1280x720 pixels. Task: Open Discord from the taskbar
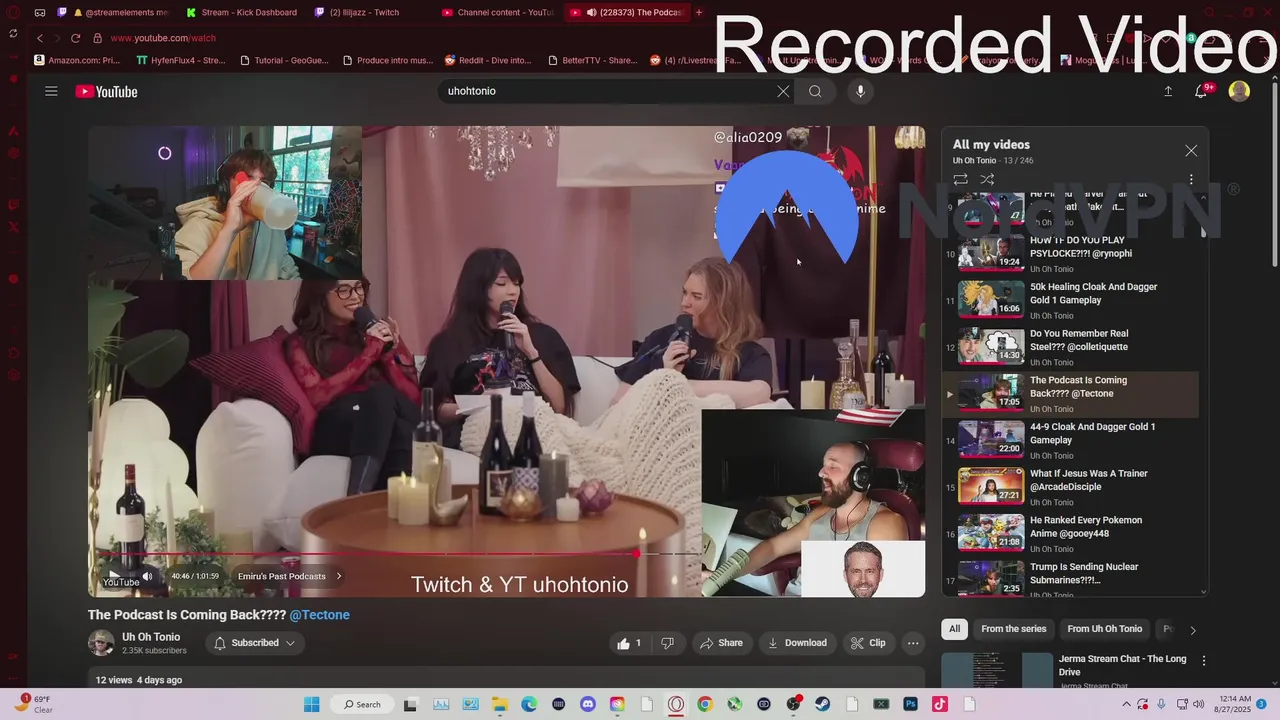(588, 704)
